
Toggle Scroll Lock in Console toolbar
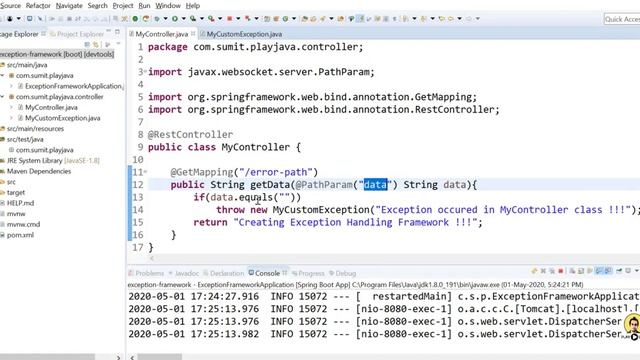point(580,271)
